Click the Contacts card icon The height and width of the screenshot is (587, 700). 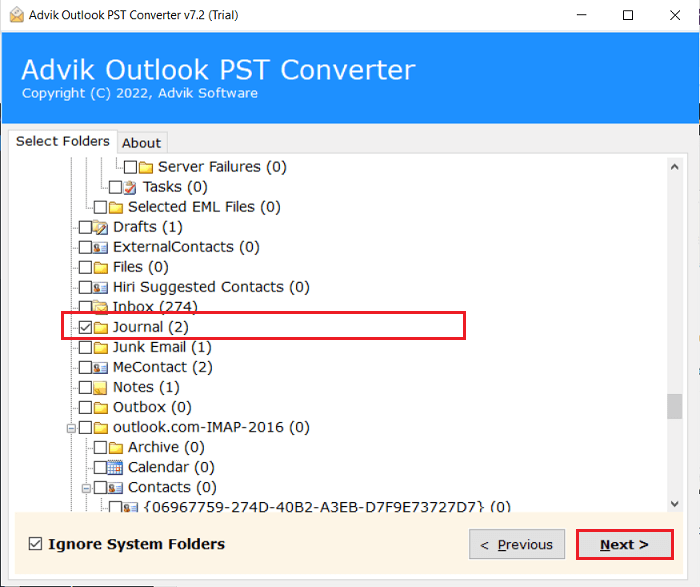115,488
